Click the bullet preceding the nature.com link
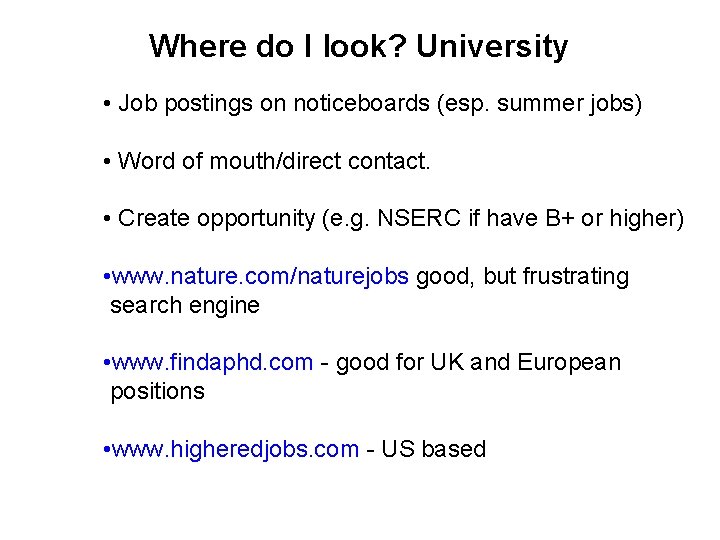720x540 pixels. 106,278
